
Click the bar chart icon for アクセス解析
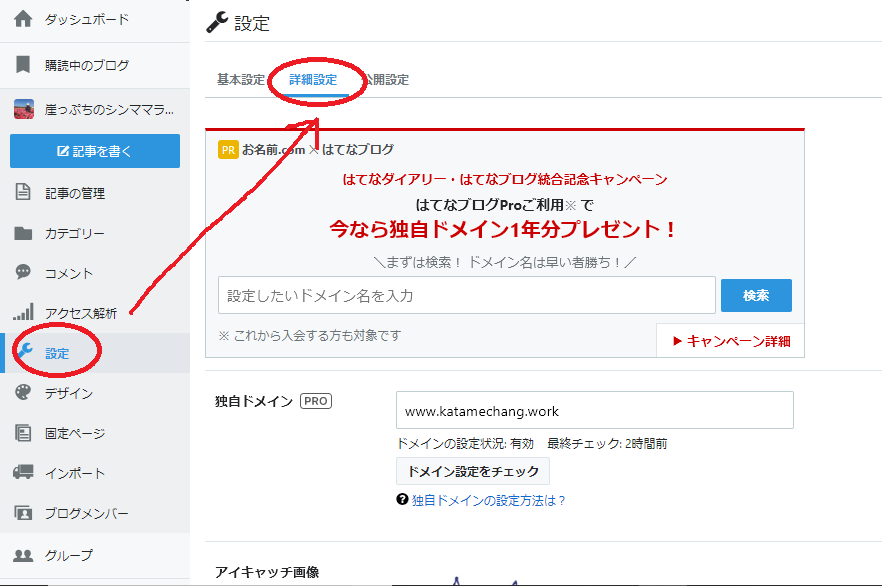pyautogui.click(x=23, y=312)
